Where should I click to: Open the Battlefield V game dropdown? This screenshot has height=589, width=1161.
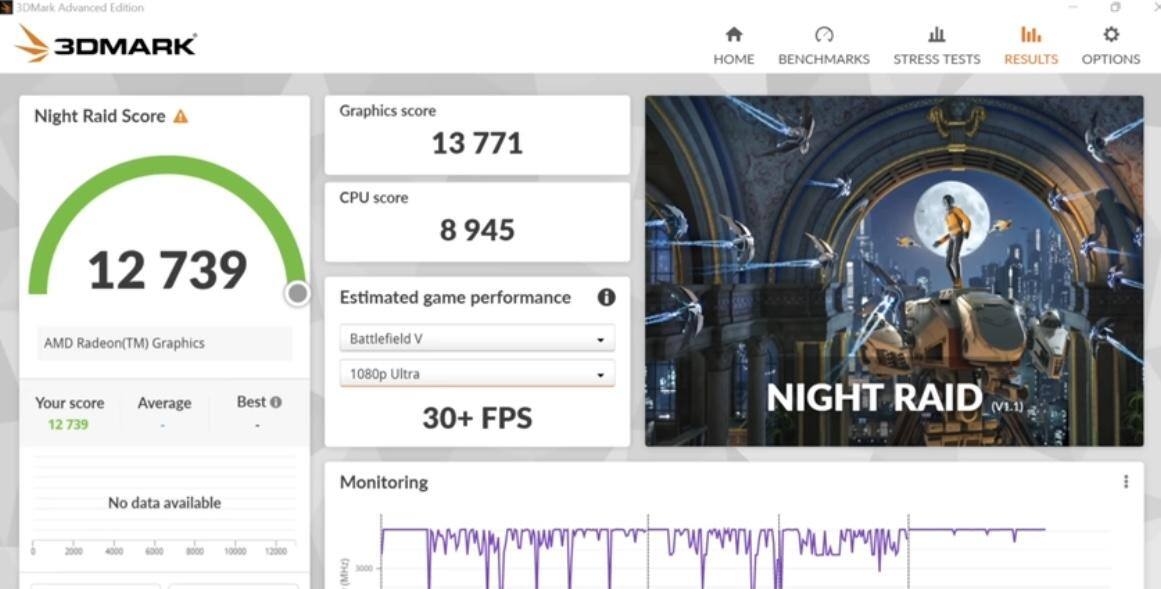coord(477,339)
